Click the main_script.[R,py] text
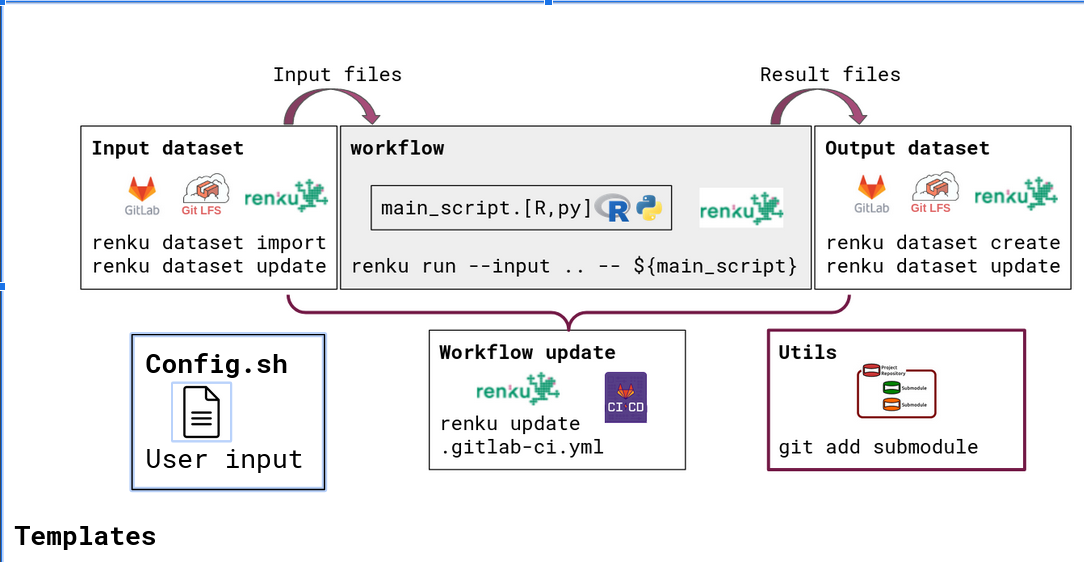1084x562 pixels. 486,208
